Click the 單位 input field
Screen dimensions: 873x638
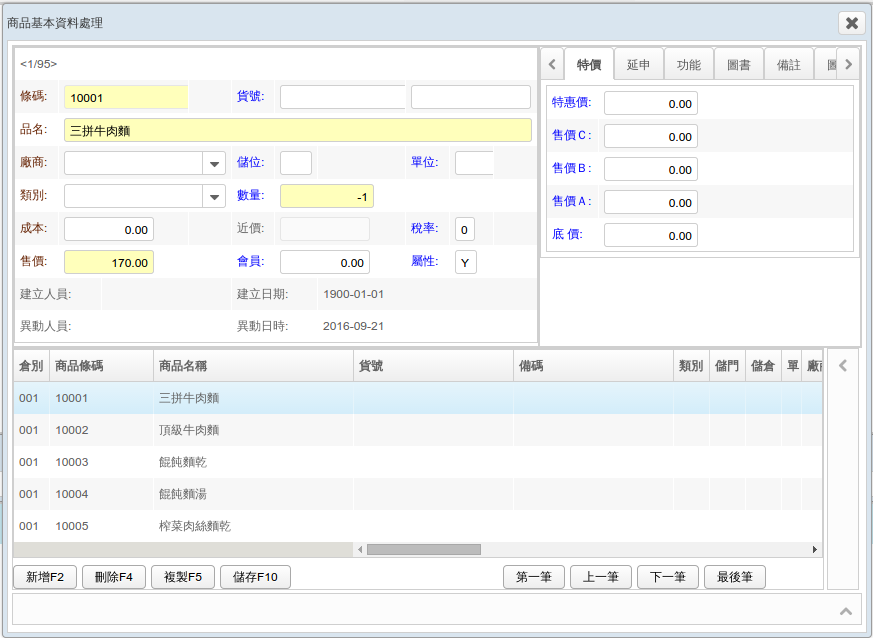coord(474,163)
